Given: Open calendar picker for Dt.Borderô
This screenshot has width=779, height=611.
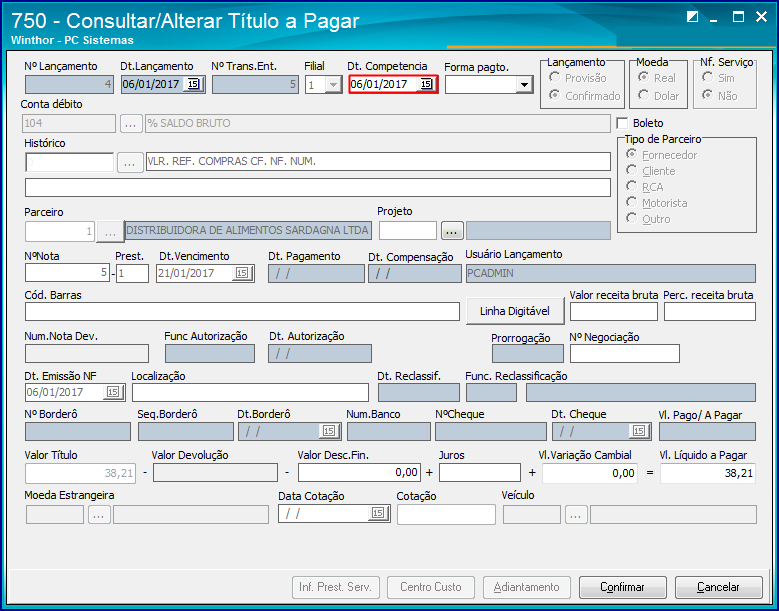Looking at the screenshot, I should pyautogui.click(x=329, y=431).
